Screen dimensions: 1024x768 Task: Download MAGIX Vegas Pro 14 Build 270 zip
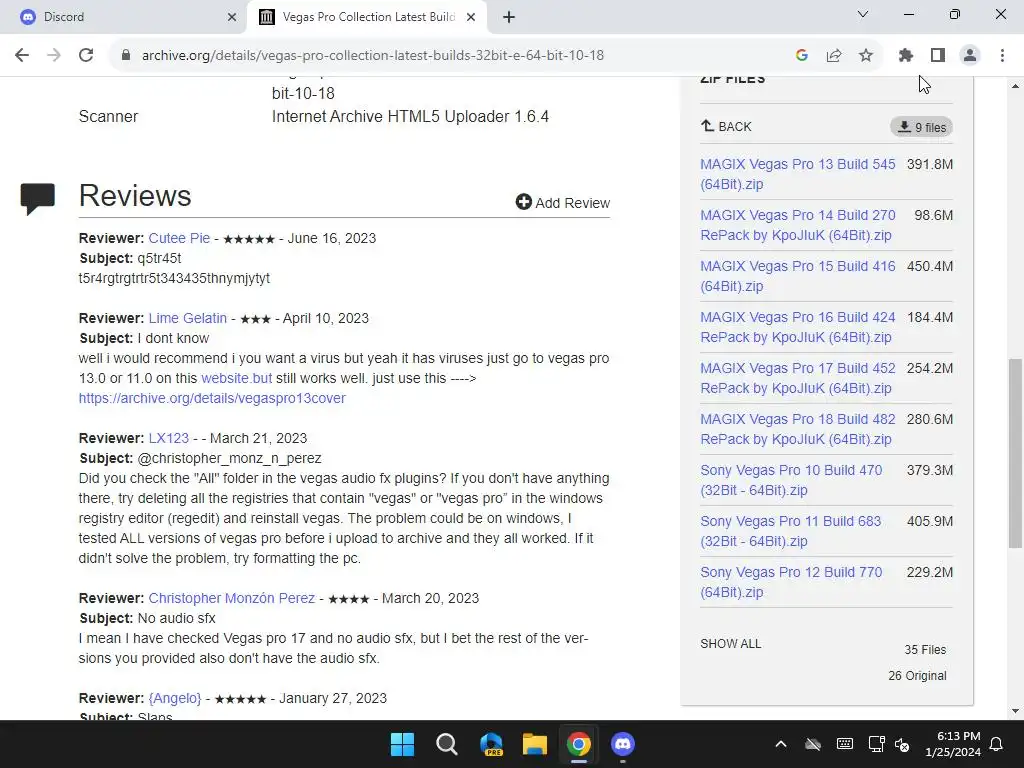click(x=797, y=225)
